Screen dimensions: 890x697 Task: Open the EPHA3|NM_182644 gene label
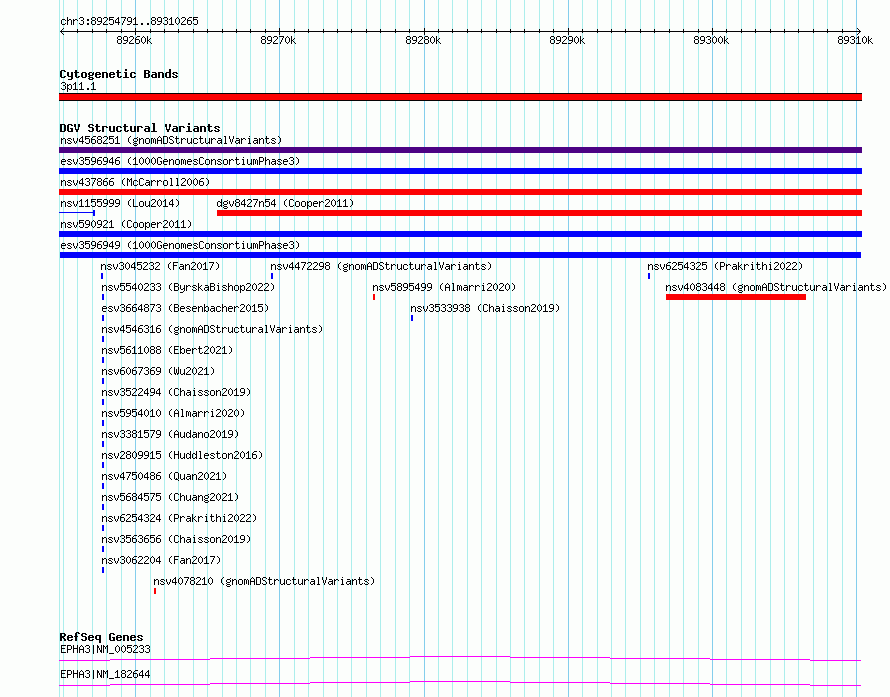pyautogui.click(x=105, y=674)
